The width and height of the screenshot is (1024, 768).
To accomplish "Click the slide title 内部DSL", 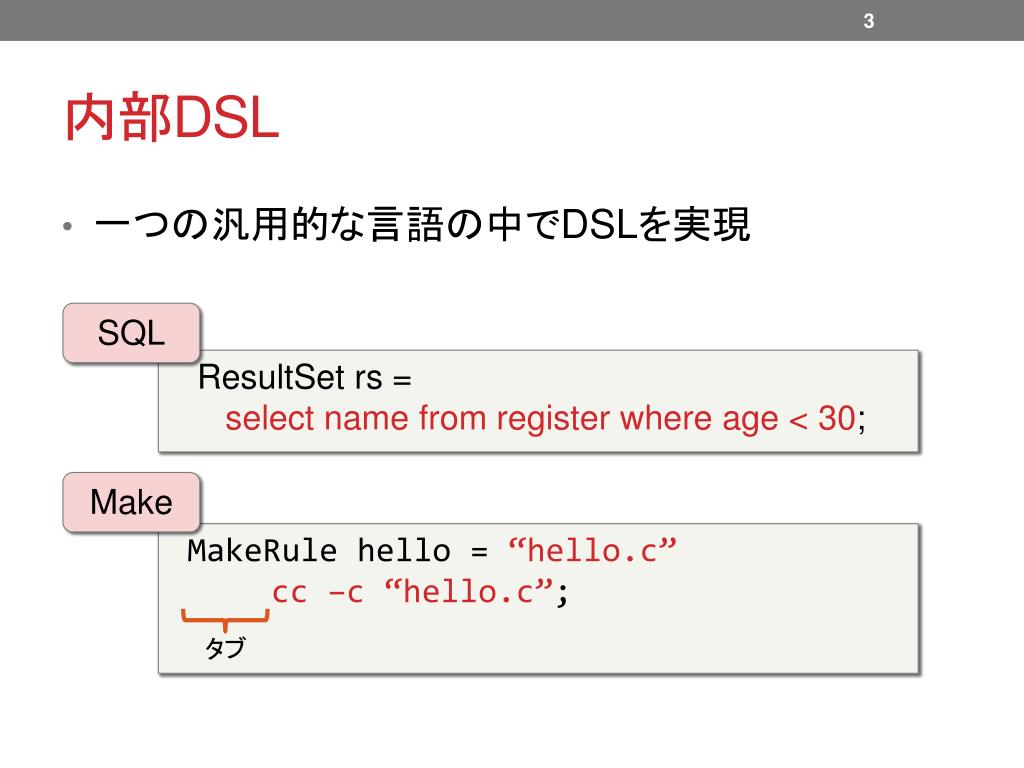I will pyautogui.click(x=172, y=118).
